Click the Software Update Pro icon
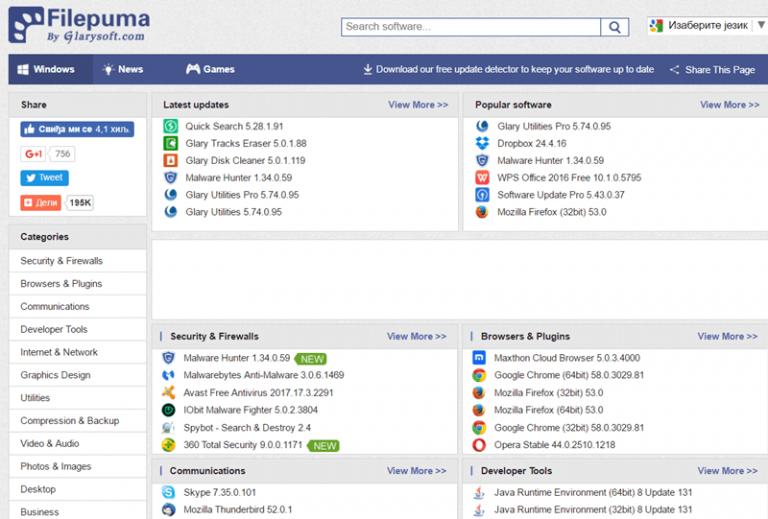Screen dimensions: 768x519 tap(482, 195)
